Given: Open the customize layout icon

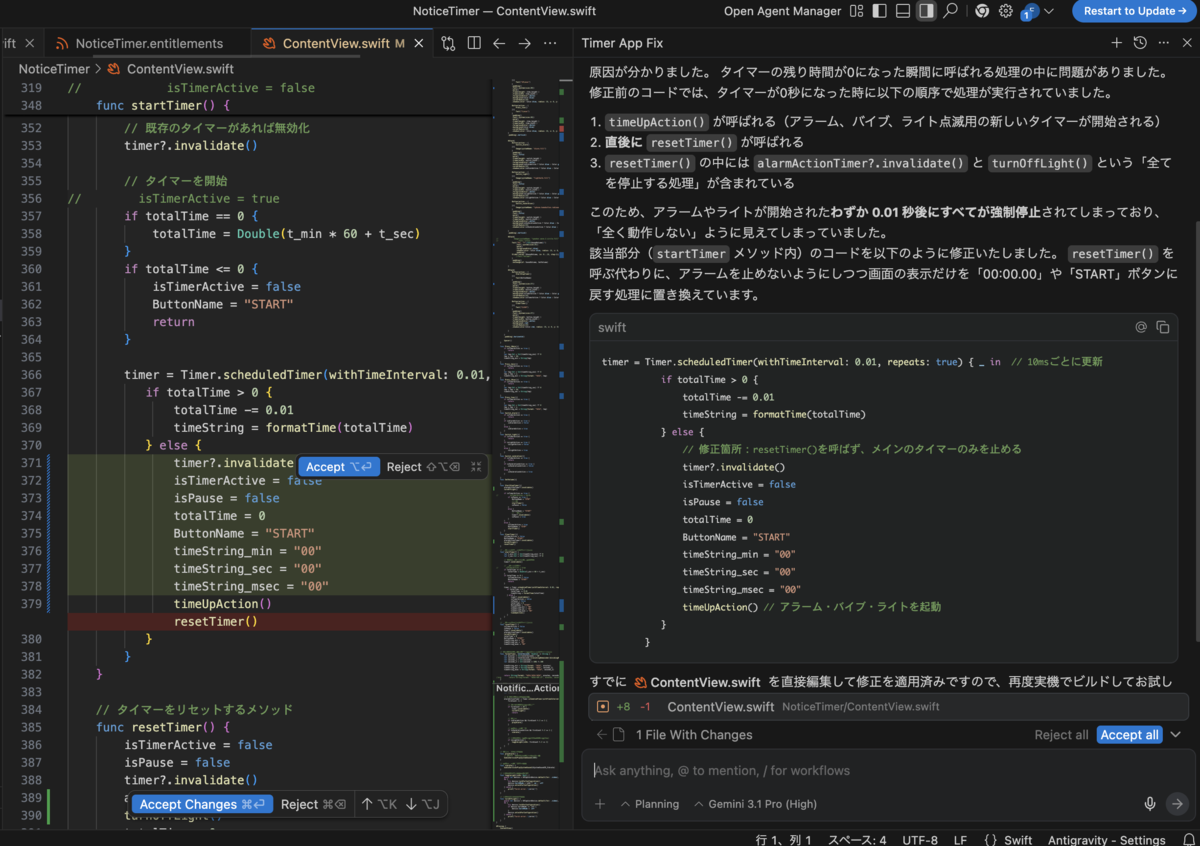Looking at the screenshot, I should click(856, 11).
